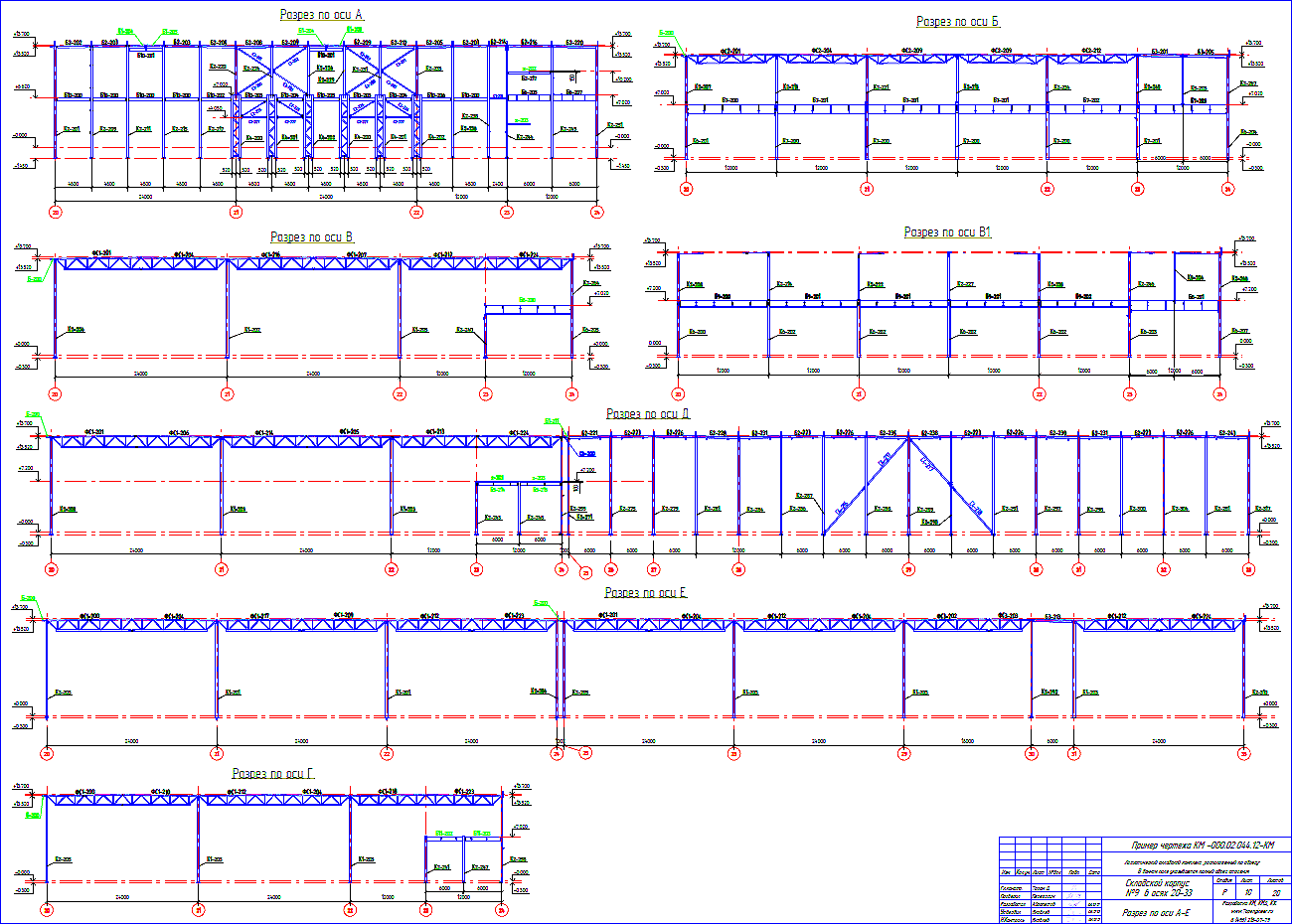Screen dimensions: 1292x924
Task: Select title block text "Пример чертежа КМ"
Action: tap(1168, 846)
